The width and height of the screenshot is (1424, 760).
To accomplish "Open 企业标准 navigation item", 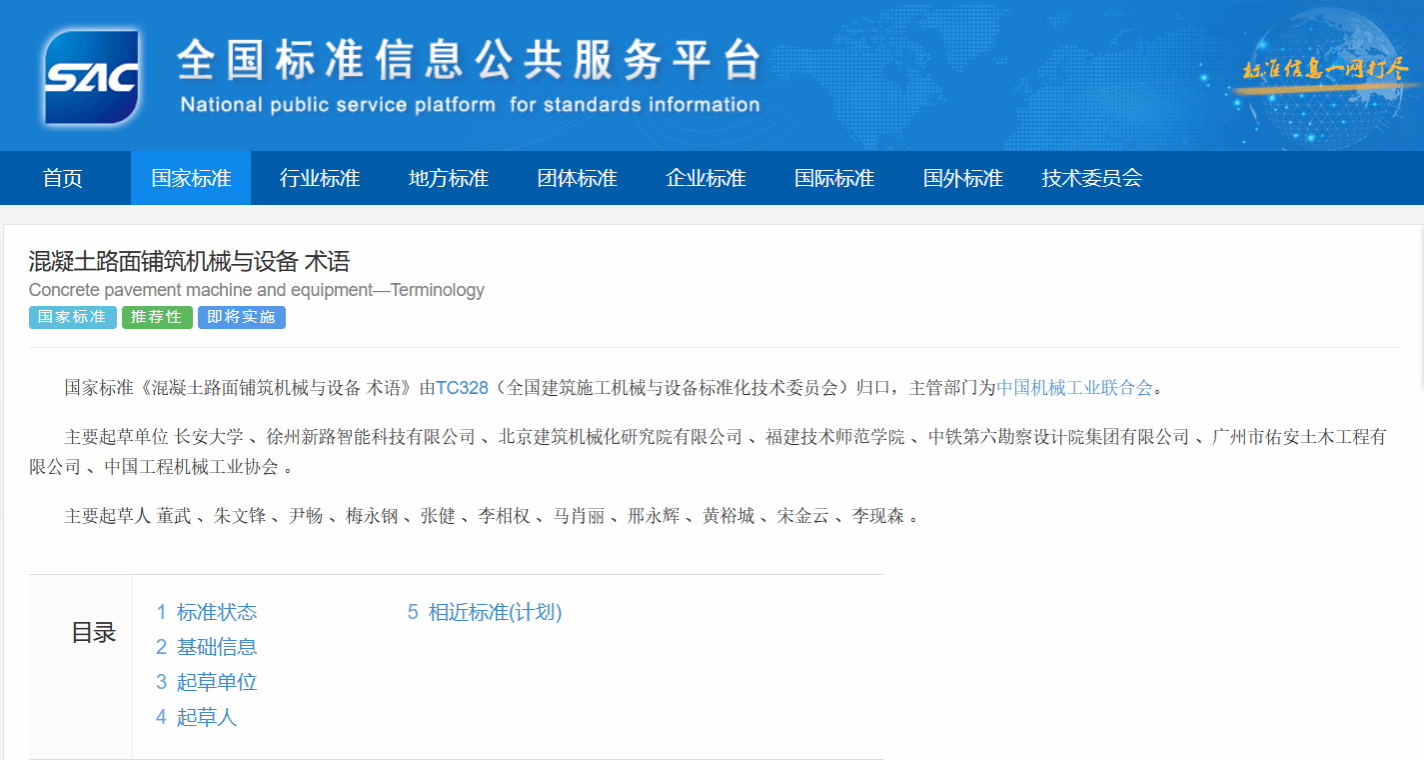I will pos(706,178).
